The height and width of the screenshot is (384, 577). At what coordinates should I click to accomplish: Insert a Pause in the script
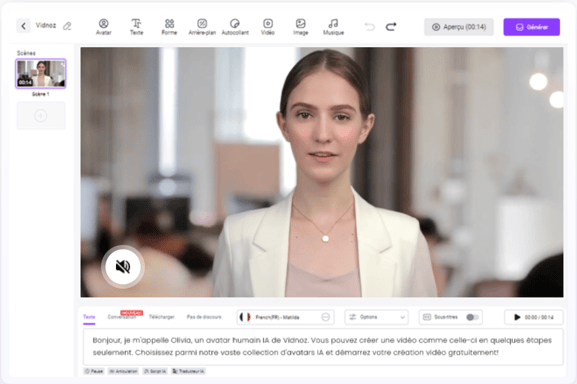[x=94, y=371]
